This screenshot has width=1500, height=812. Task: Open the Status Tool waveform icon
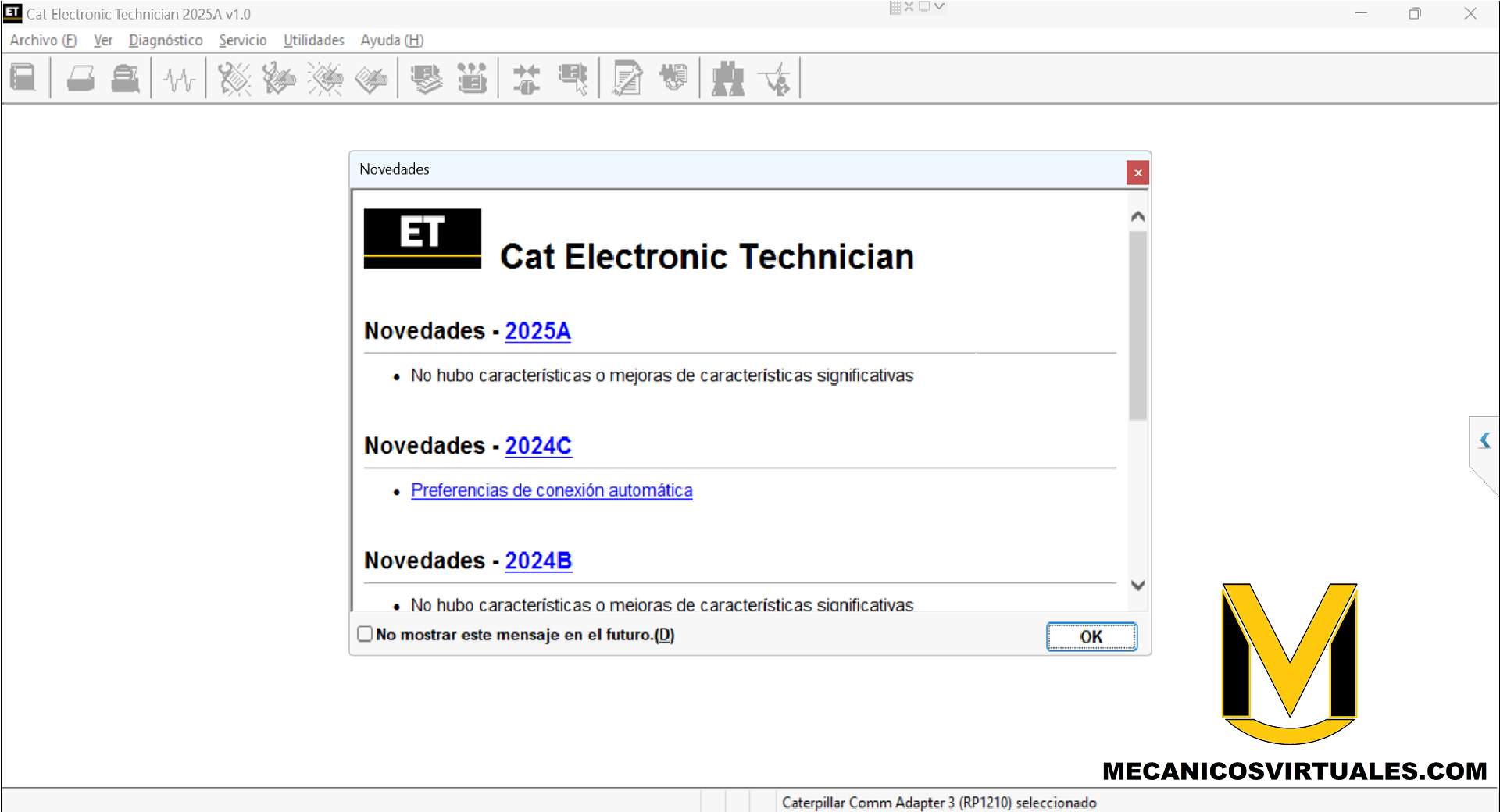click(179, 79)
